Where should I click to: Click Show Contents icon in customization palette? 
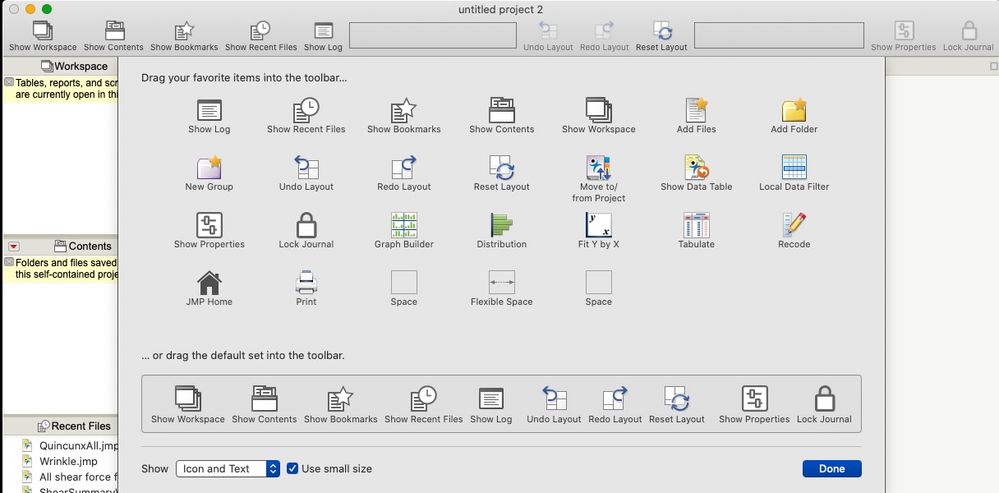tap(501, 110)
